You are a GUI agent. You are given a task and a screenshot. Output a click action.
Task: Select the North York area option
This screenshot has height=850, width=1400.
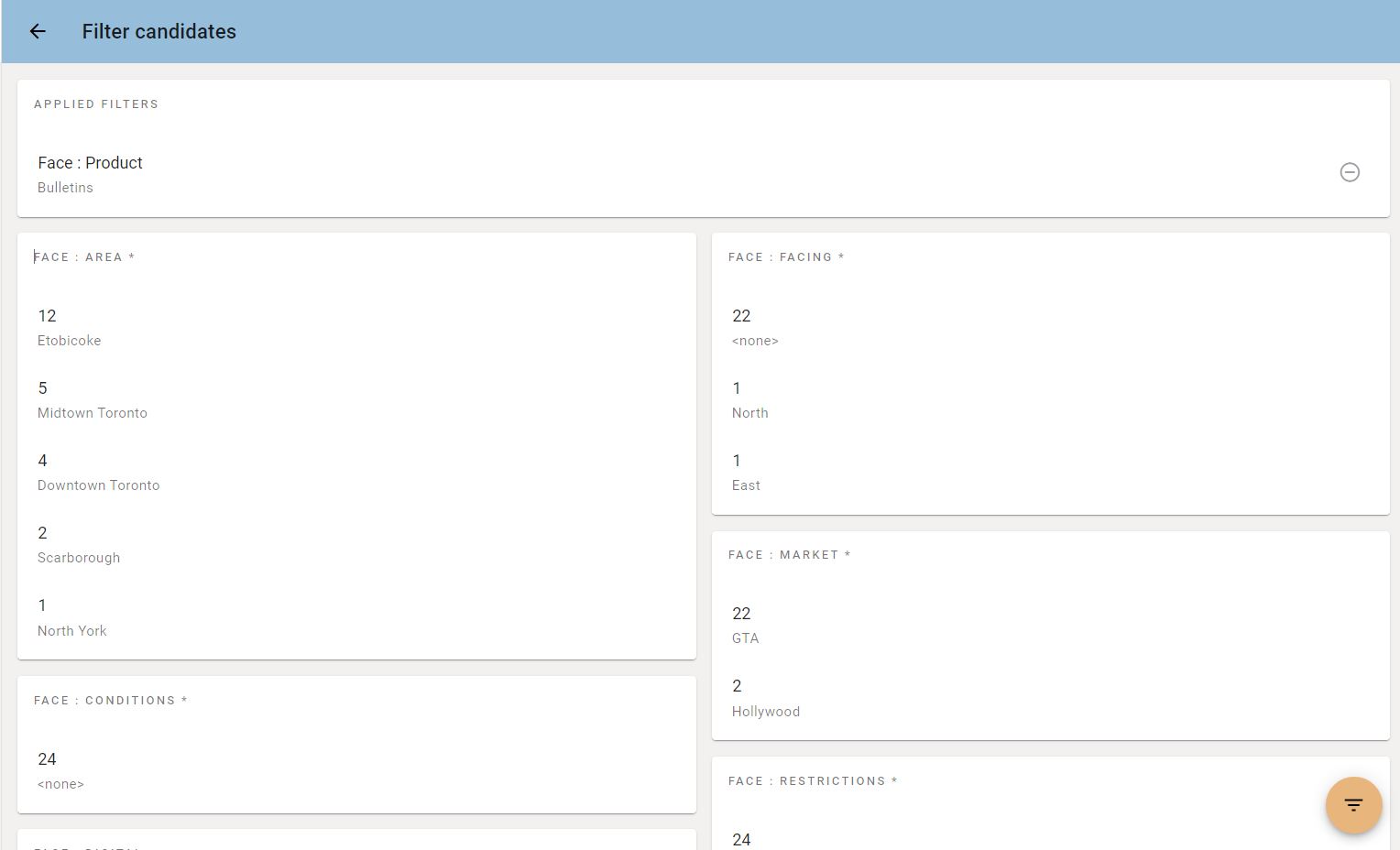356,618
